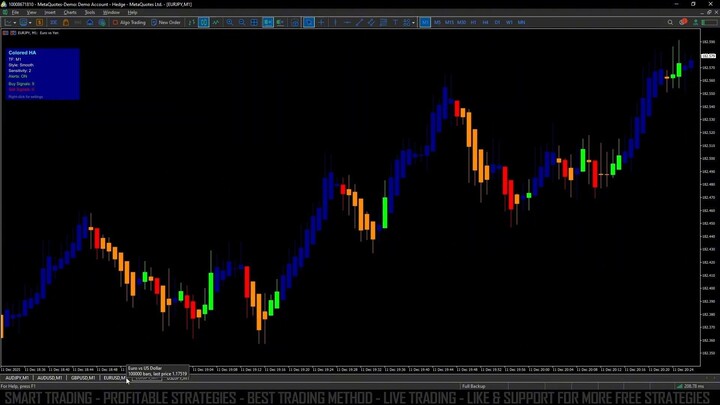Click the highlighted blue-and-green chart icon
720x405 pixels.
coord(268,22)
